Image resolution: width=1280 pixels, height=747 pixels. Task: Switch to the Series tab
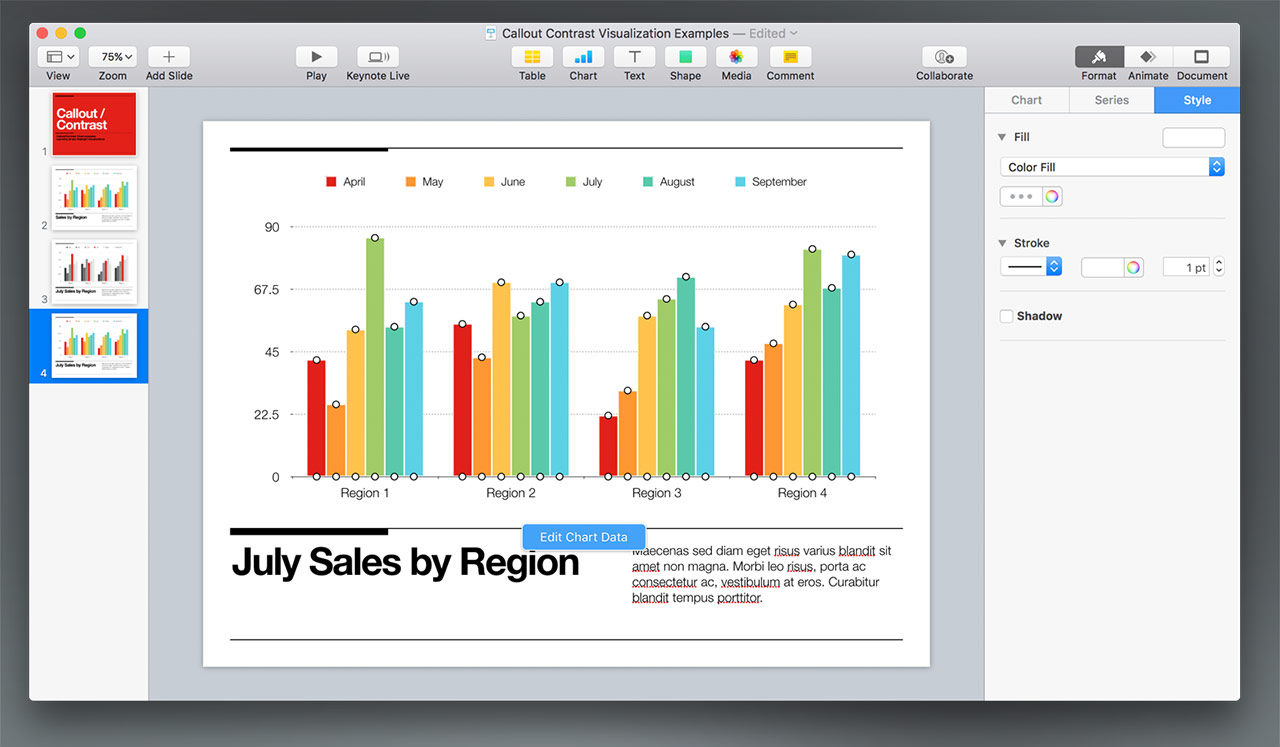1111,100
